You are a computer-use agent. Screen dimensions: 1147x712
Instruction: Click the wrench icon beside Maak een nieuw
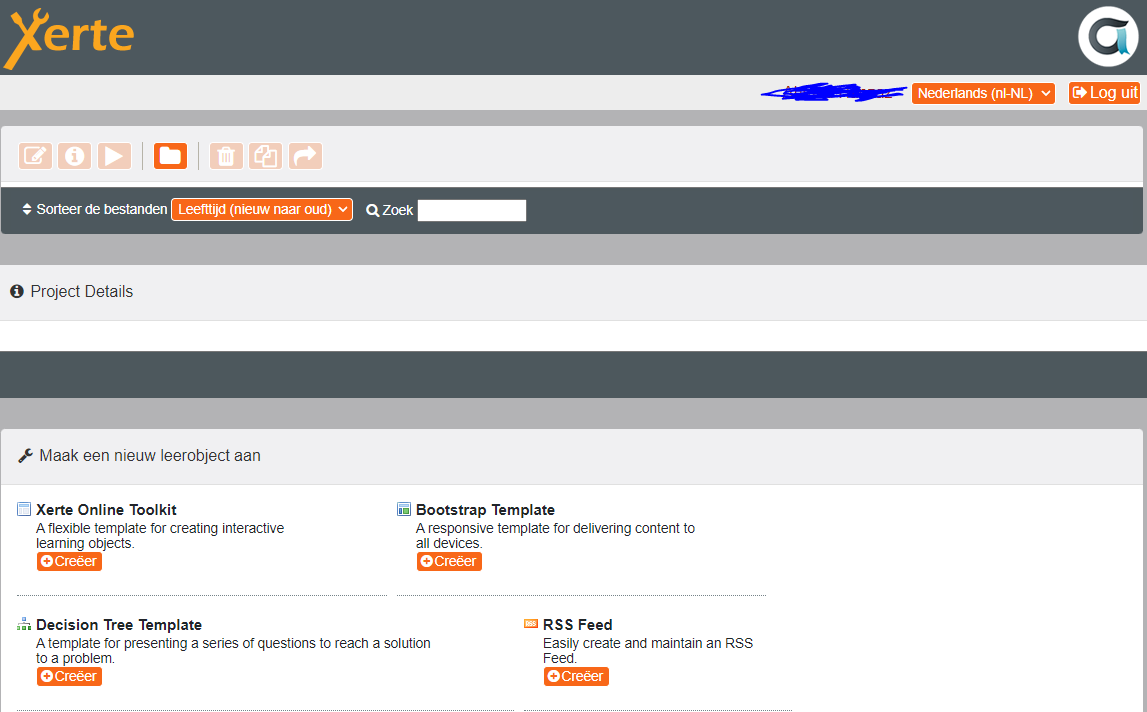click(26, 456)
